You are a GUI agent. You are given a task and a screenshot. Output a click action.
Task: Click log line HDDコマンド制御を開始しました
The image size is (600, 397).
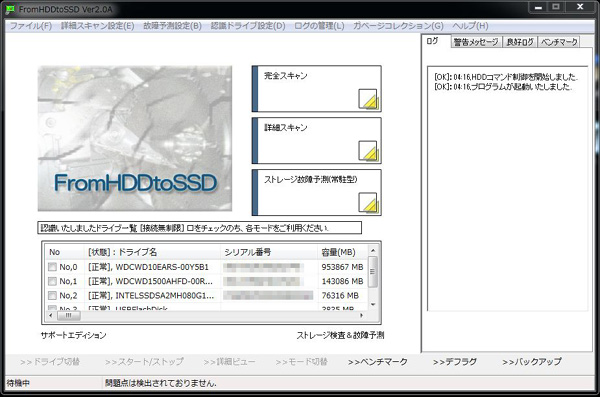pyautogui.click(x=506, y=77)
